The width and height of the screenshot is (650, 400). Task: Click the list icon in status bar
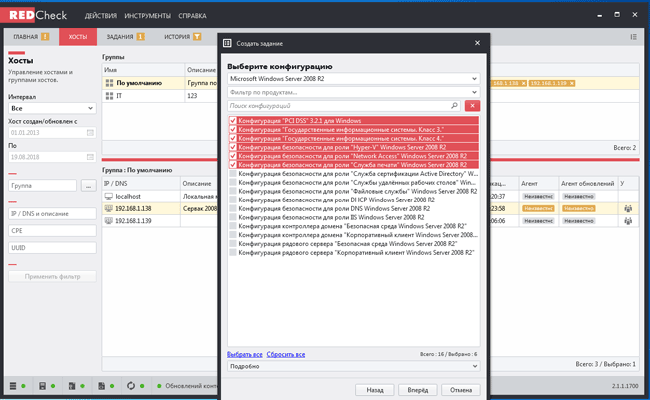(x=13, y=386)
